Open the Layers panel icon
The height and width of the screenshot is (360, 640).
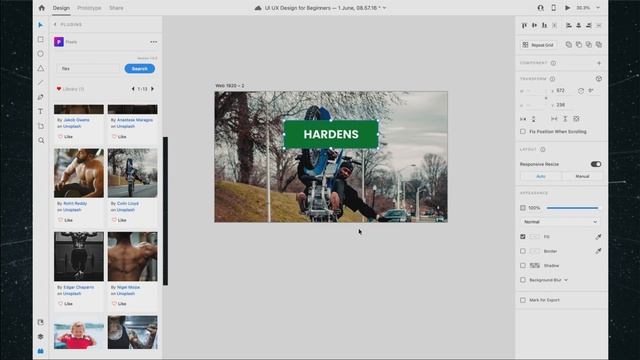40,337
